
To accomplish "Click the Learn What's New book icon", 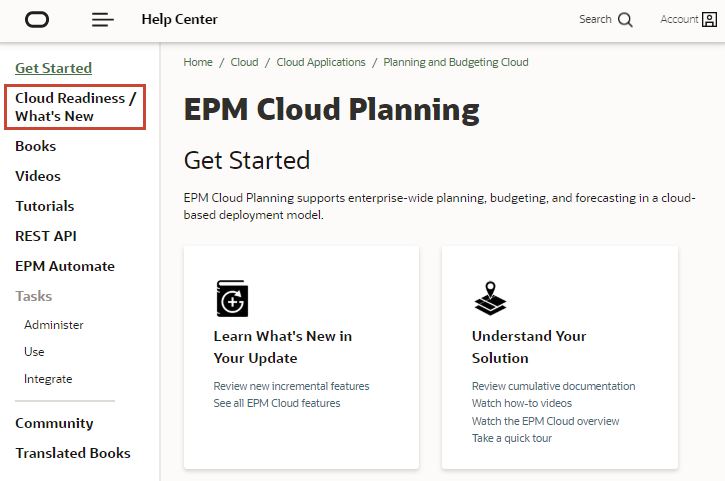I will pyautogui.click(x=232, y=298).
